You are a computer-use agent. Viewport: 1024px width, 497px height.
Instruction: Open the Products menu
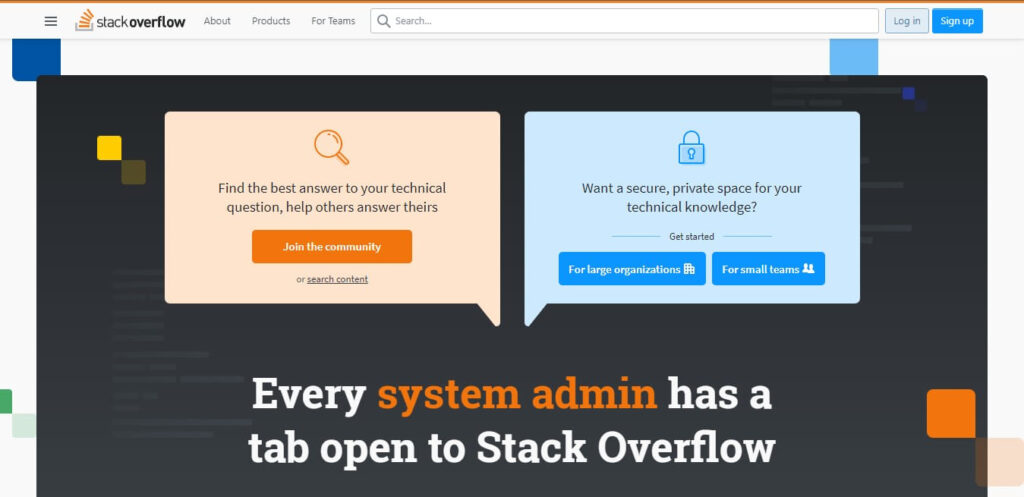click(271, 21)
